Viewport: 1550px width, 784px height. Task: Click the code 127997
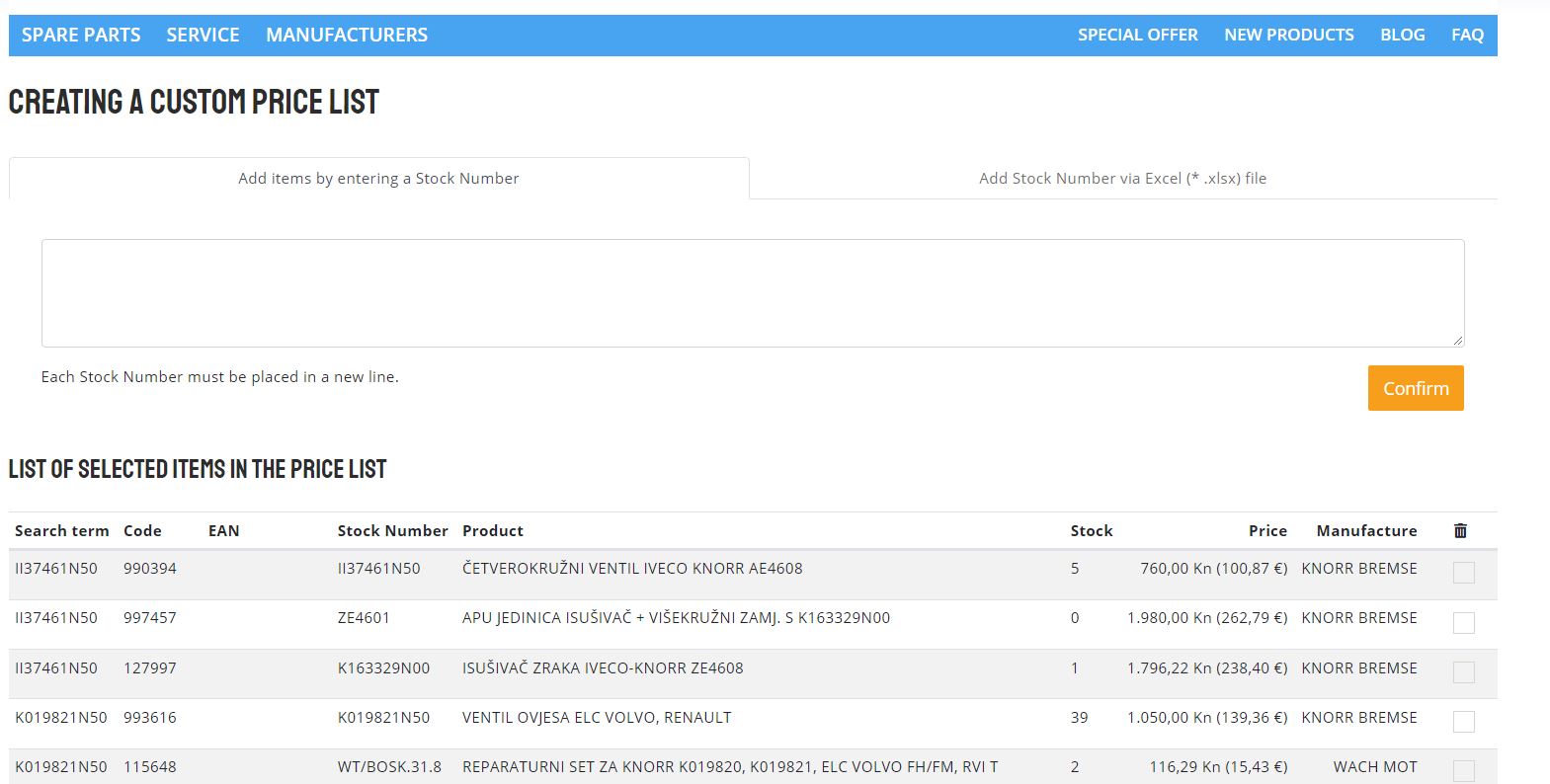tap(150, 668)
